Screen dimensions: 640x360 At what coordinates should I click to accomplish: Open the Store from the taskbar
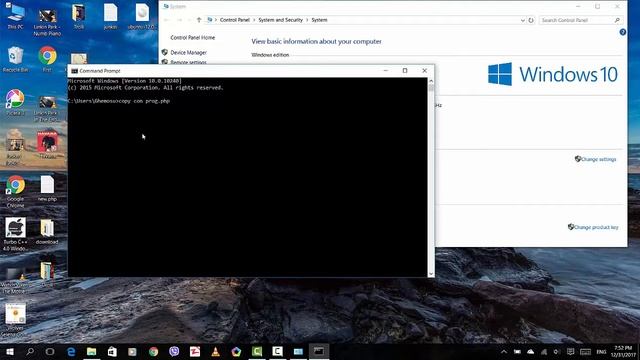[x=112, y=351]
